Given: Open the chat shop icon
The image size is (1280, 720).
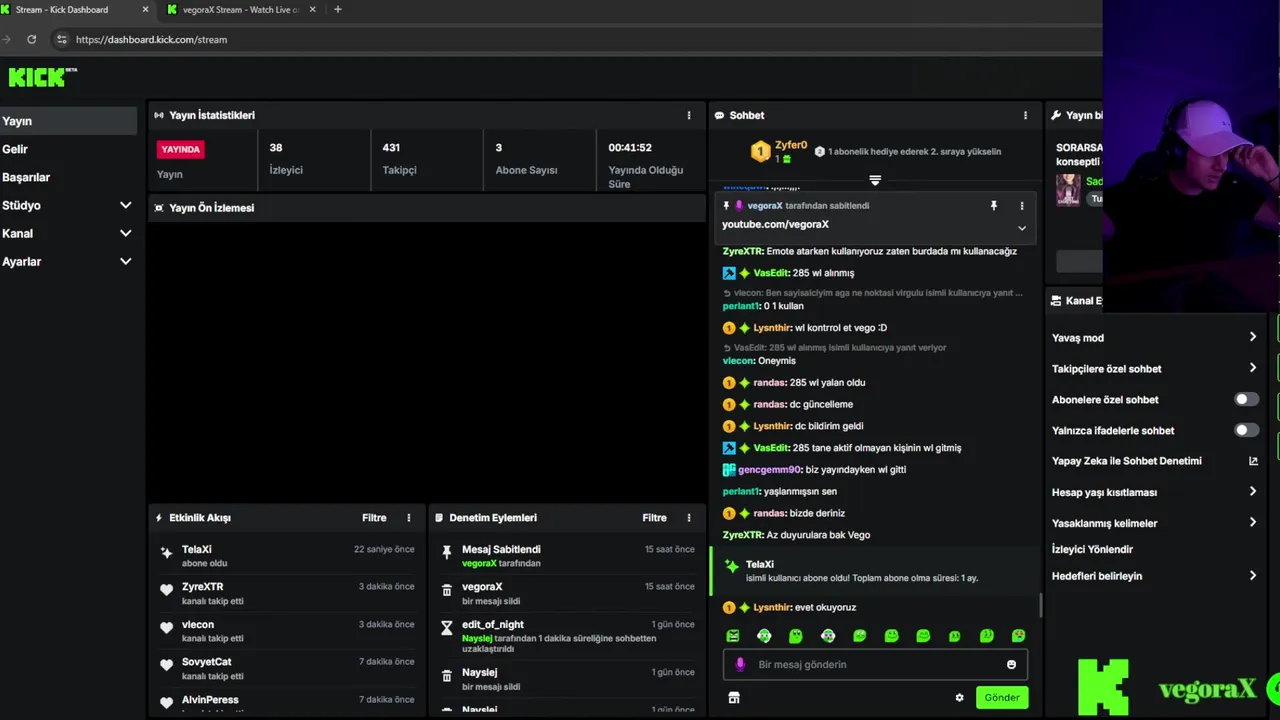Looking at the screenshot, I should click(x=733, y=698).
